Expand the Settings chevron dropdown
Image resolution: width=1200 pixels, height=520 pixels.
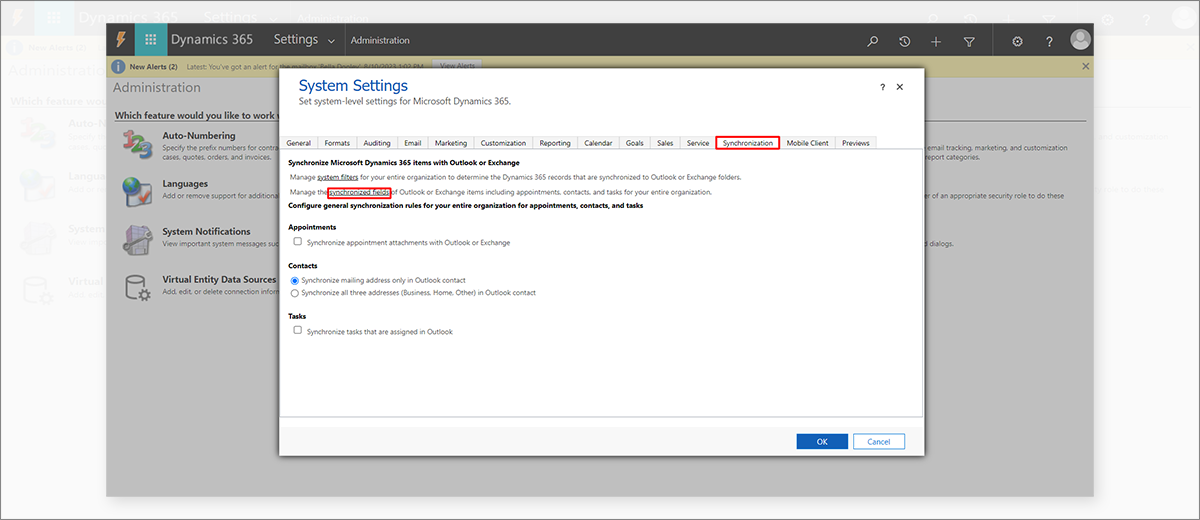pos(330,41)
